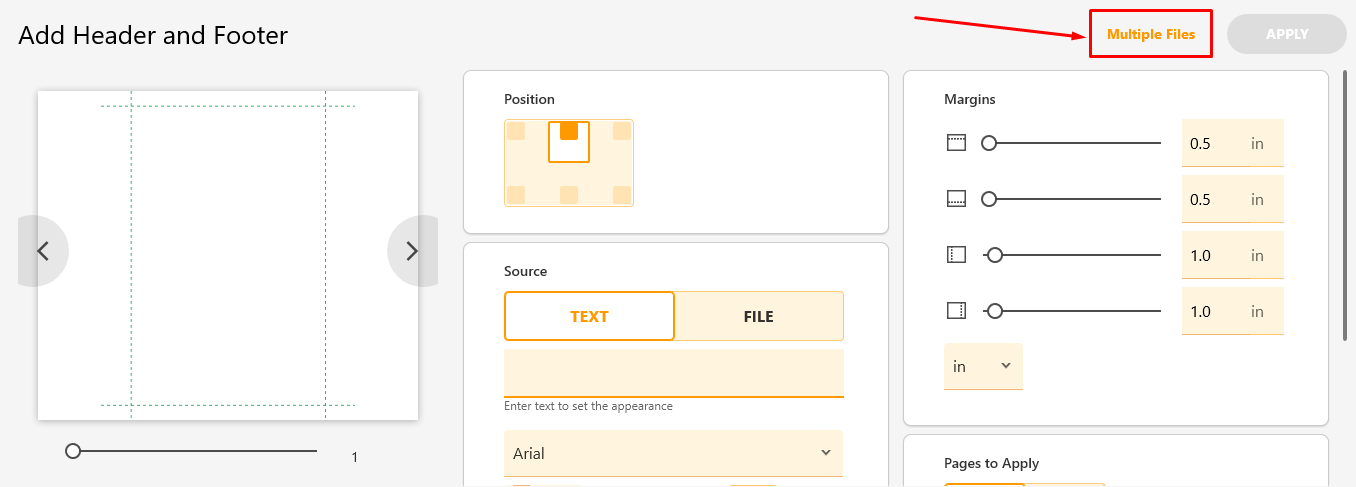Select bottom-right position square
The height and width of the screenshot is (487, 1356).
[x=621, y=194]
